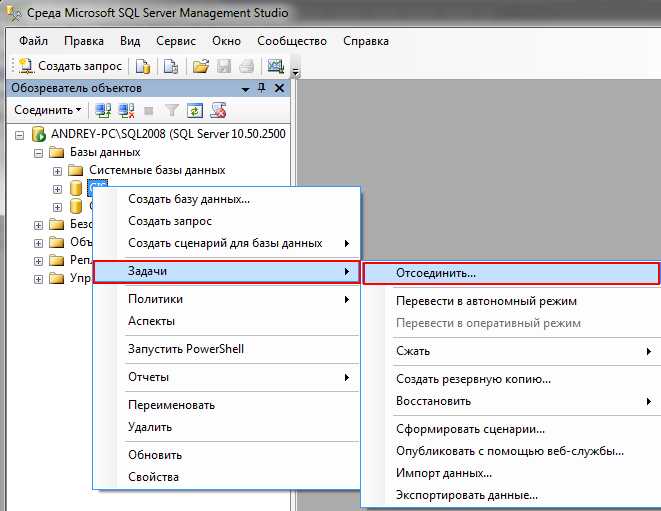The image size is (661, 511).
Task: Click the Connect Object Explorer icon
Action: pos(103,110)
